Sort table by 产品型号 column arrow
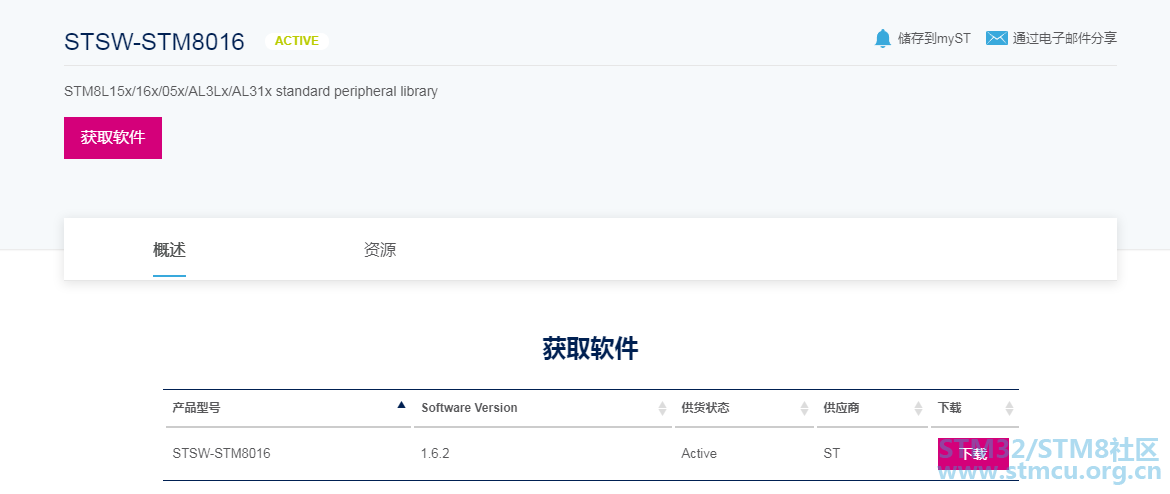Screen dimensions: 1170x494 point(401,405)
